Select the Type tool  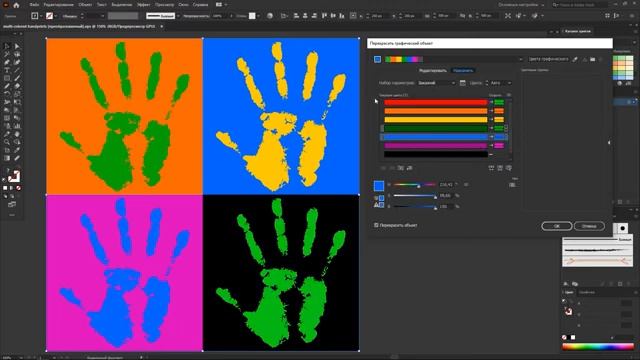pyautogui.click(x=7, y=70)
